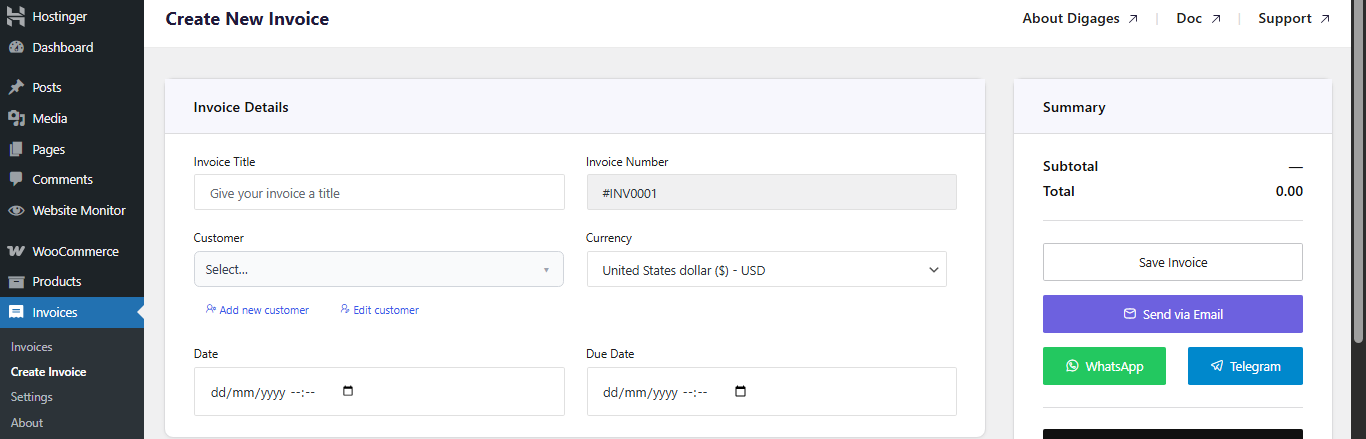Open the About submenu item
Viewport: 1366px width, 439px height.
click(x=27, y=423)
